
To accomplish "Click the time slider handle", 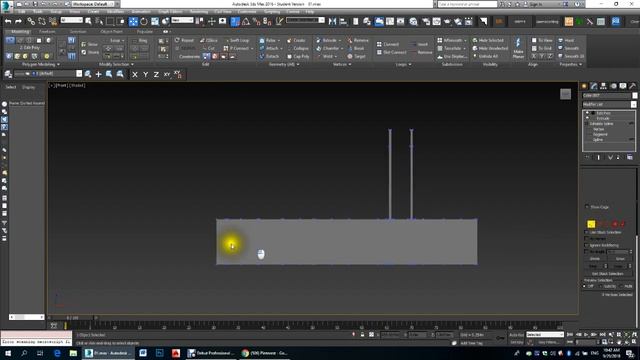I will coord(73,318).
